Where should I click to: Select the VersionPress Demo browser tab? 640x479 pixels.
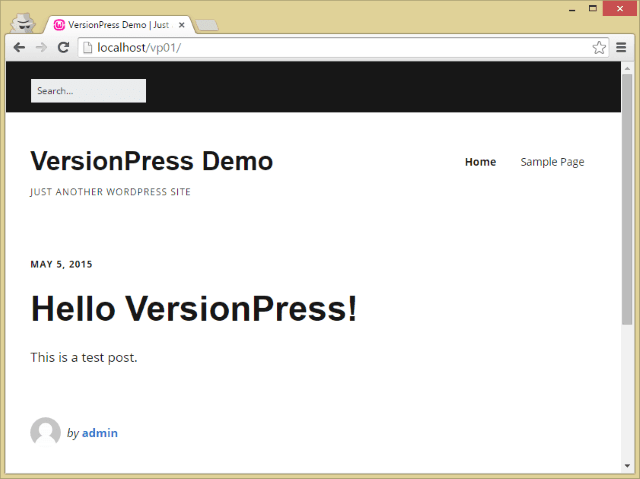tap(118, 25)
